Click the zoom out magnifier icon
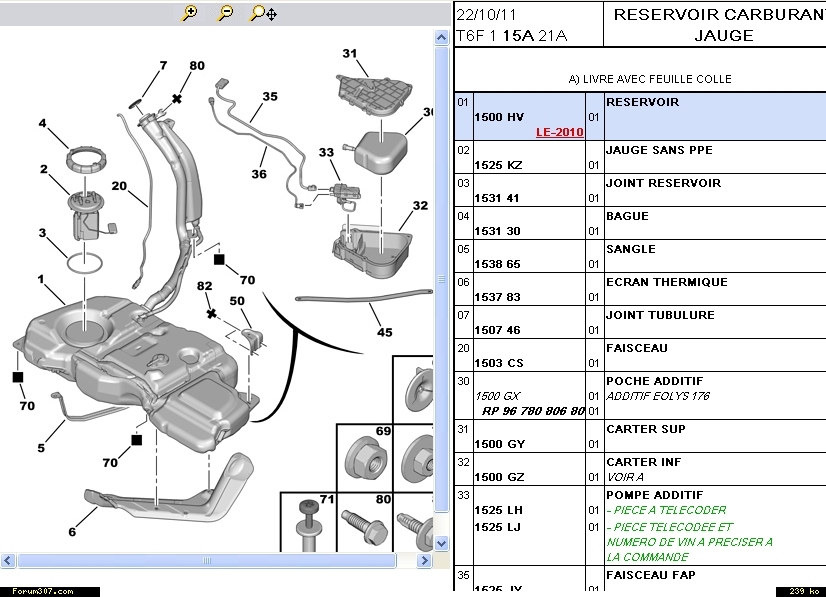This screenshot has height=597, width=826. pos(225,13)
